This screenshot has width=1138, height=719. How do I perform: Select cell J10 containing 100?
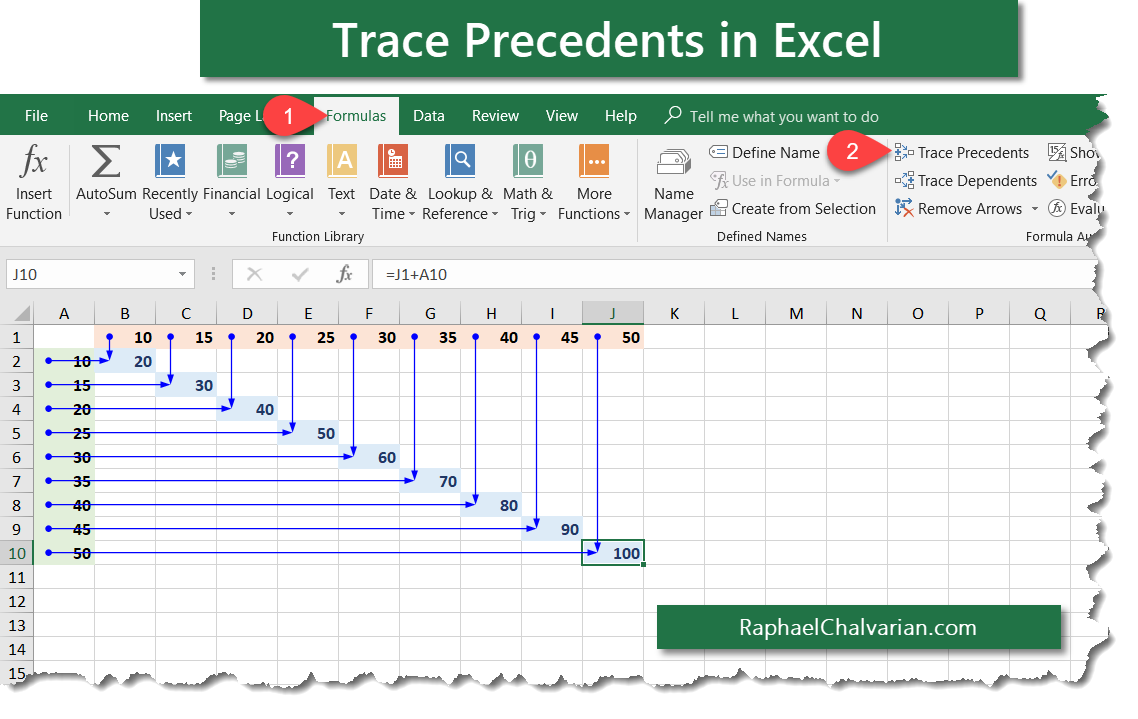tap(613, 554)
